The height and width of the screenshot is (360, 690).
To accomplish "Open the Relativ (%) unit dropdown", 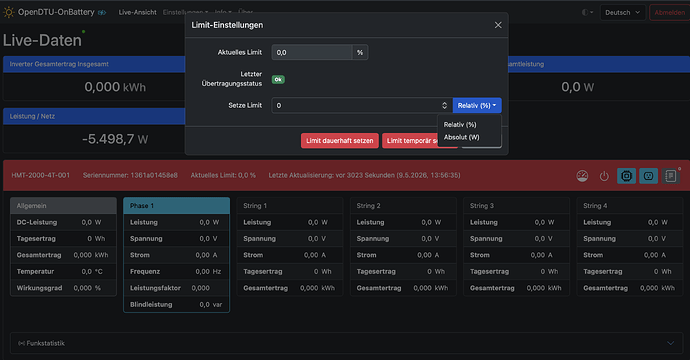I will (477, 106).
